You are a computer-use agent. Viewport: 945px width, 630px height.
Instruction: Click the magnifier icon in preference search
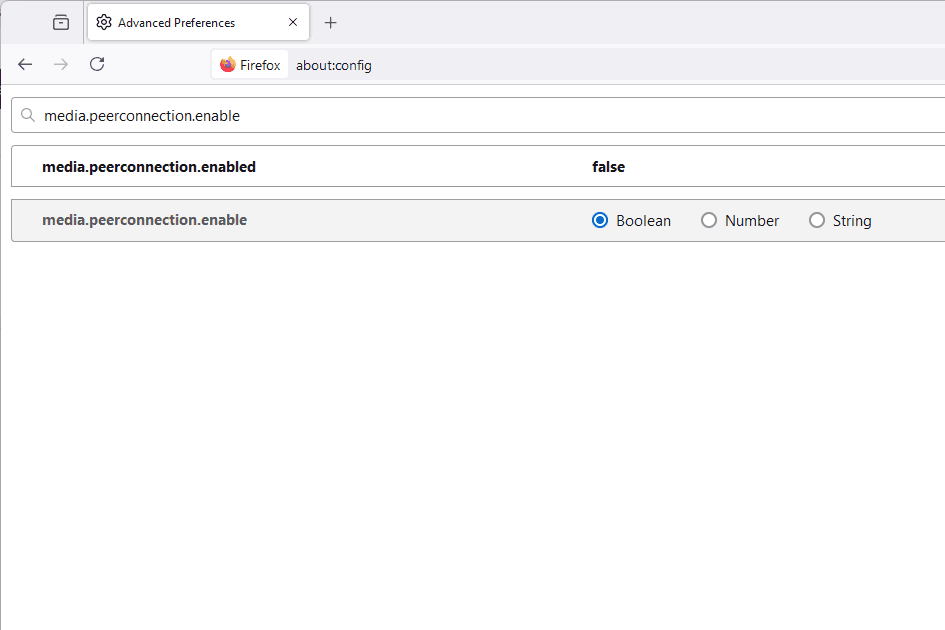point(28,115)
